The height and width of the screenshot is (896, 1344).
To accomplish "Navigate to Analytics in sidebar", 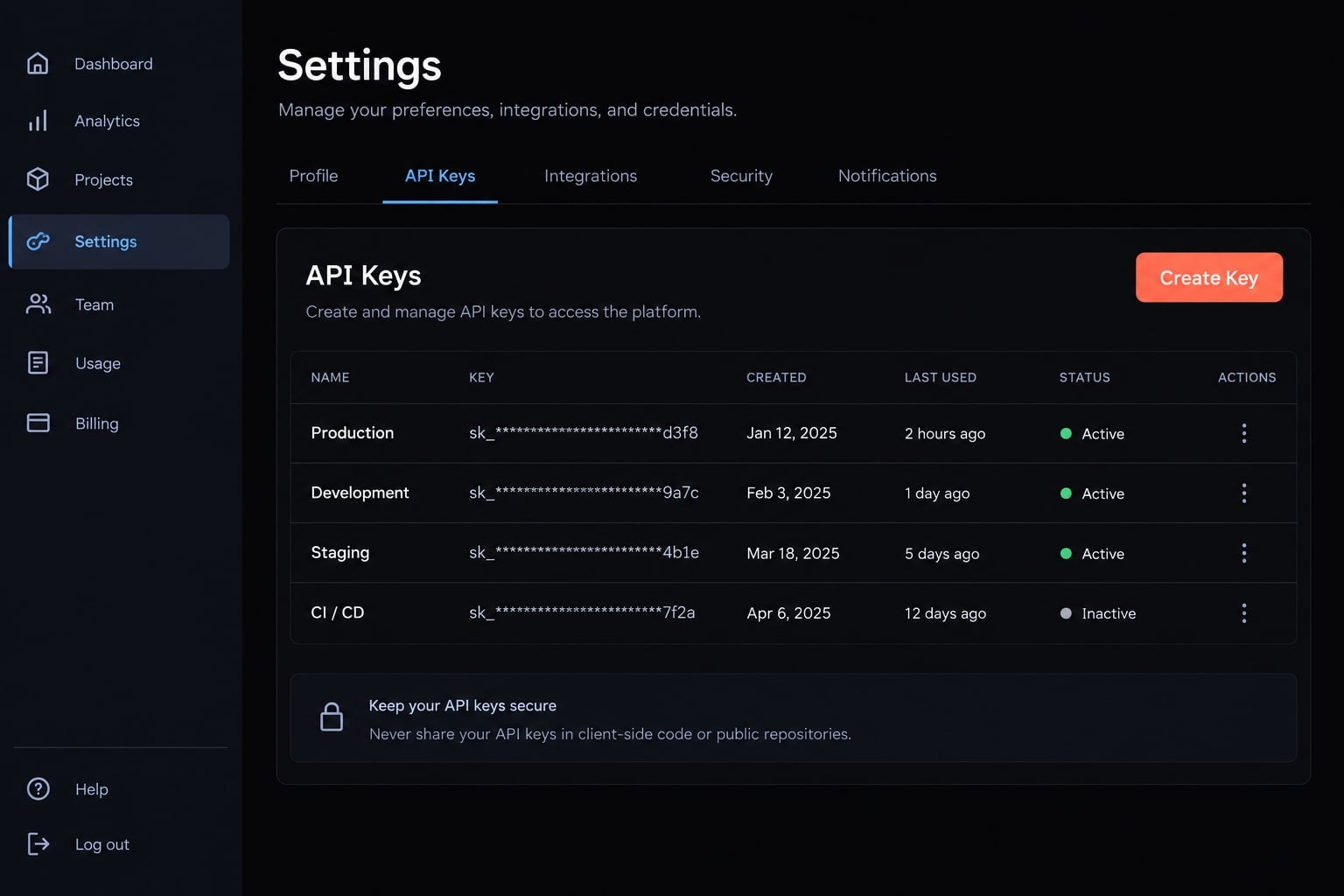I will (107, 121).
